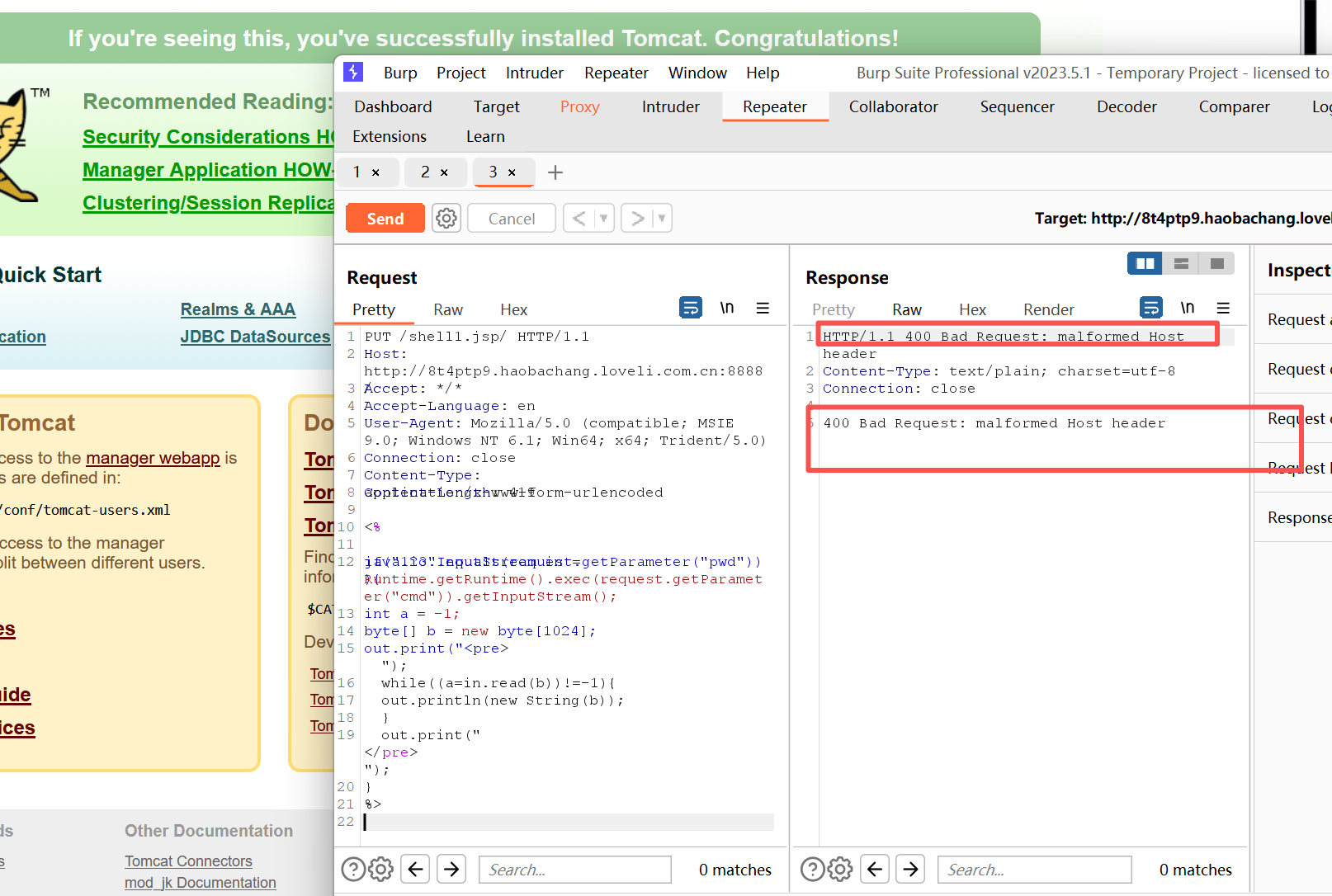Image resolution: width=1332 pixels, height=896 pixels.
Task: Close Repeater tab 3
Action: (x=512, y=172)
